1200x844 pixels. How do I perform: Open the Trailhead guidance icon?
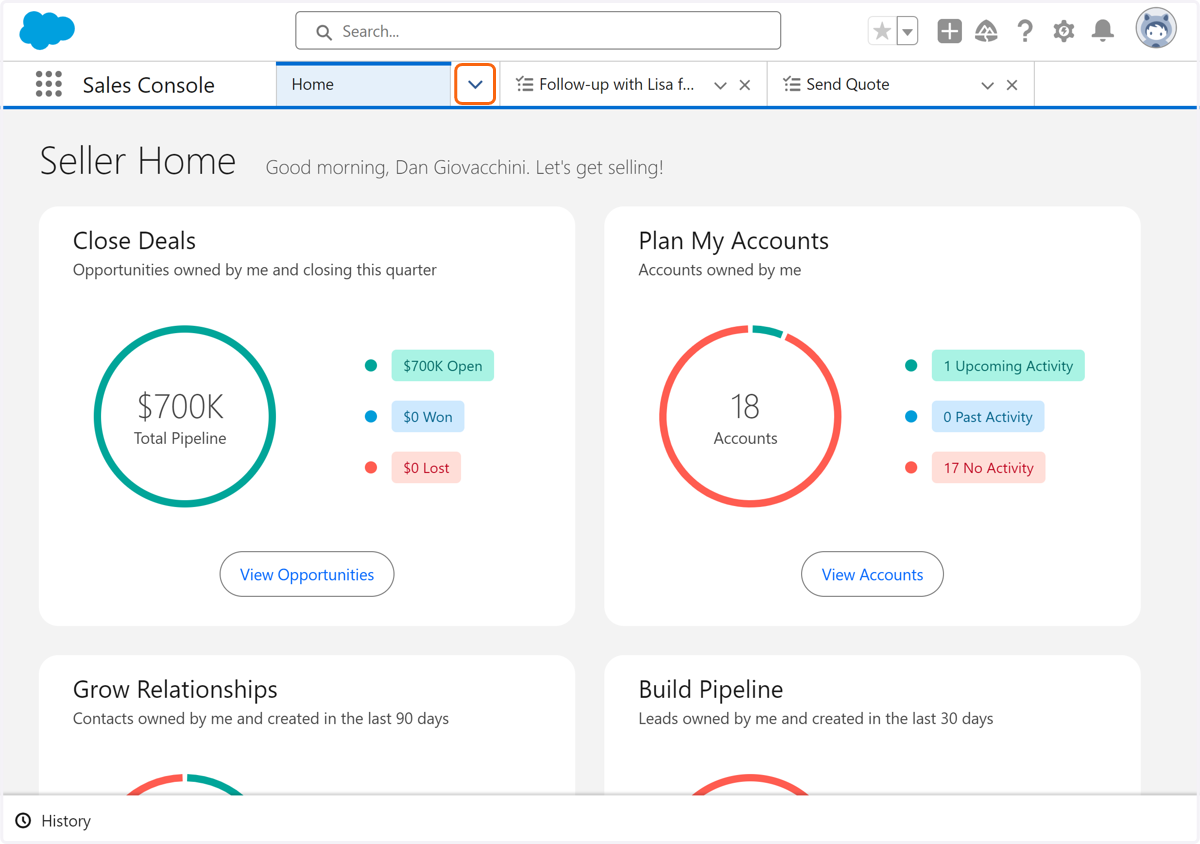point(986,31)
